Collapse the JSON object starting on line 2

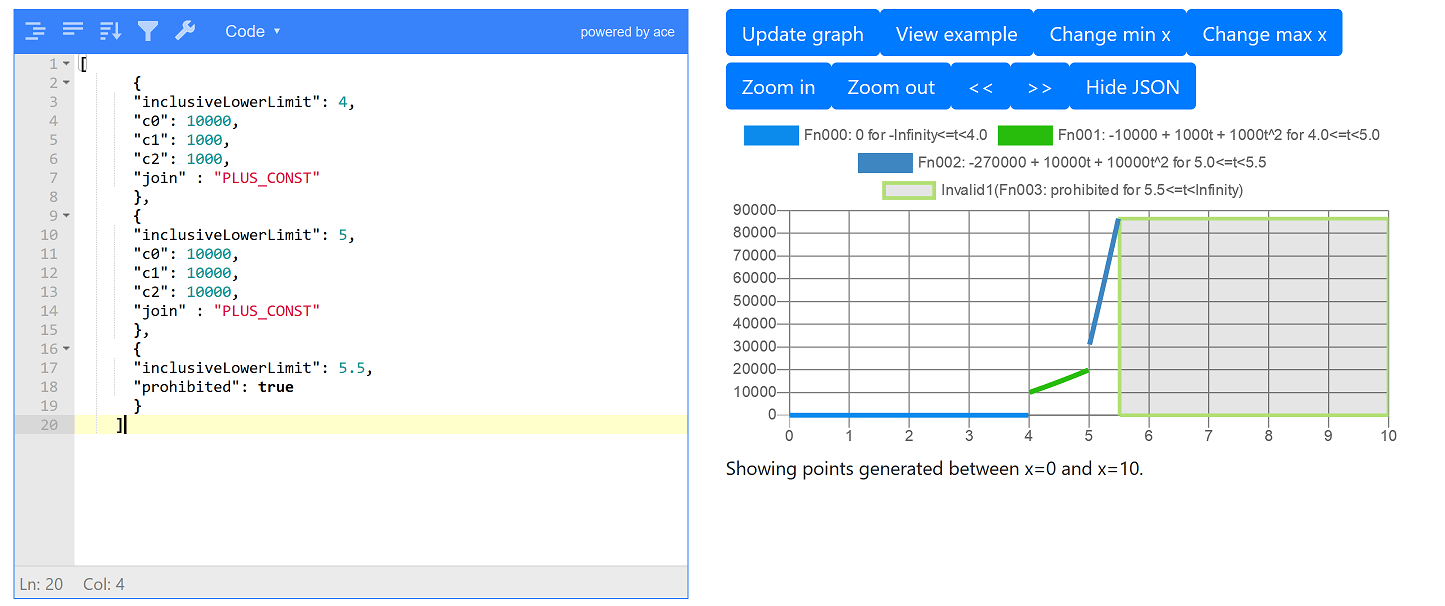(67, 83)
